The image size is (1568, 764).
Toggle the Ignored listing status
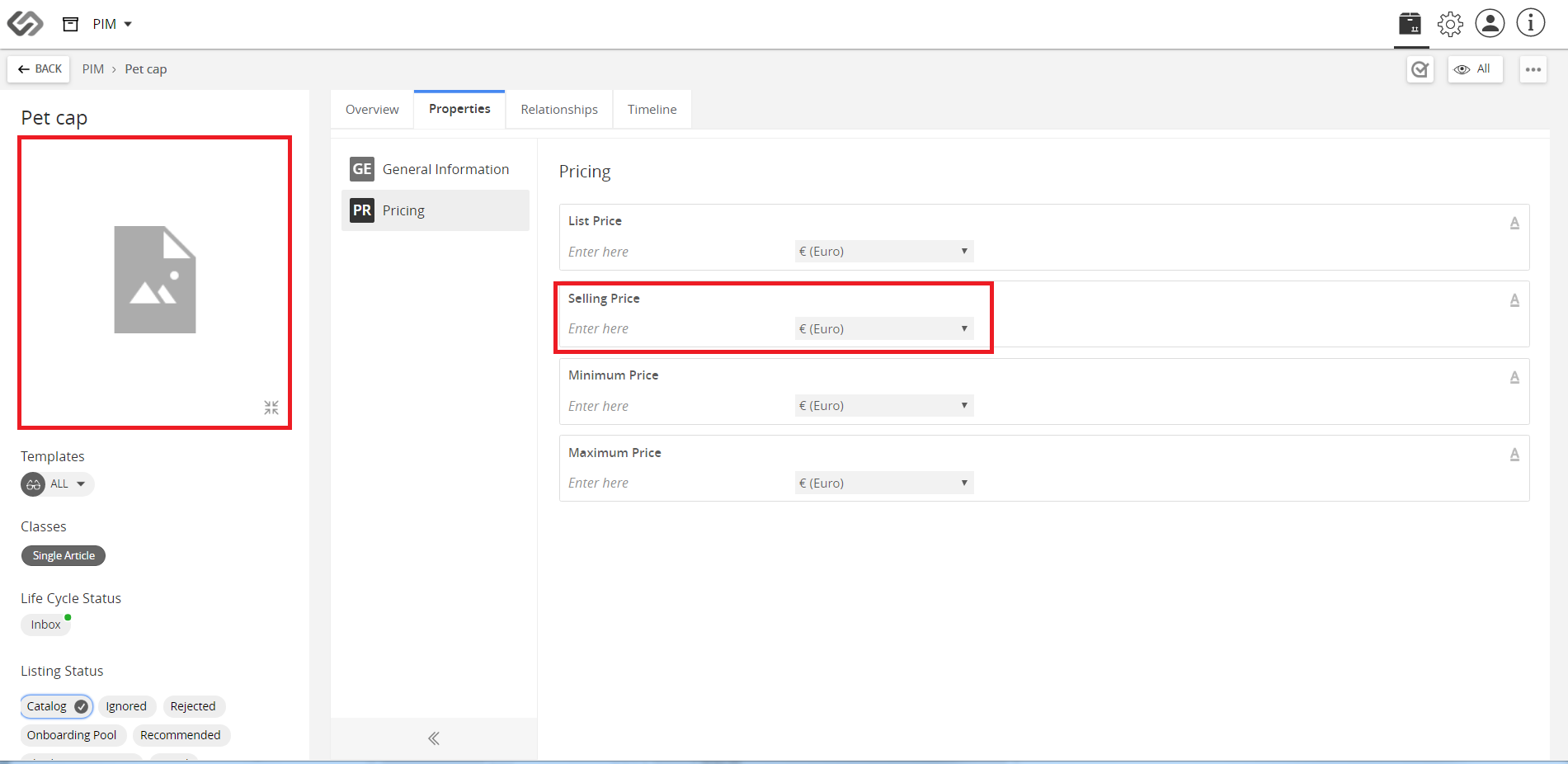(x=126, y=706)
